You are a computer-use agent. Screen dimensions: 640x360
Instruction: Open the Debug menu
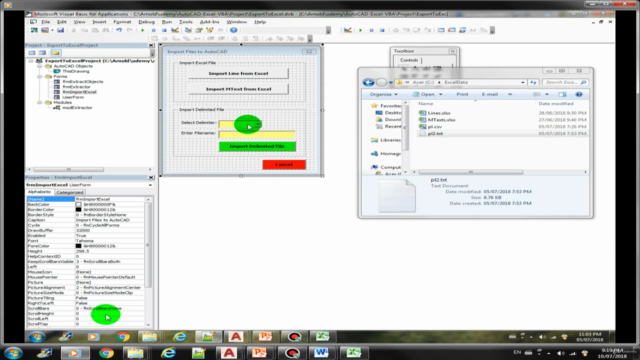click(x=147, y=22)
